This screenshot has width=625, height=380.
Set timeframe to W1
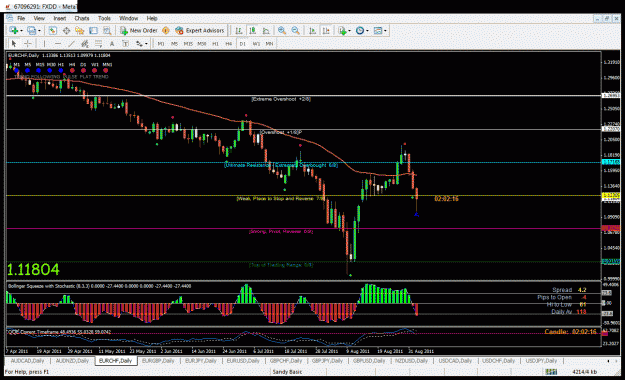coord(256,44)
